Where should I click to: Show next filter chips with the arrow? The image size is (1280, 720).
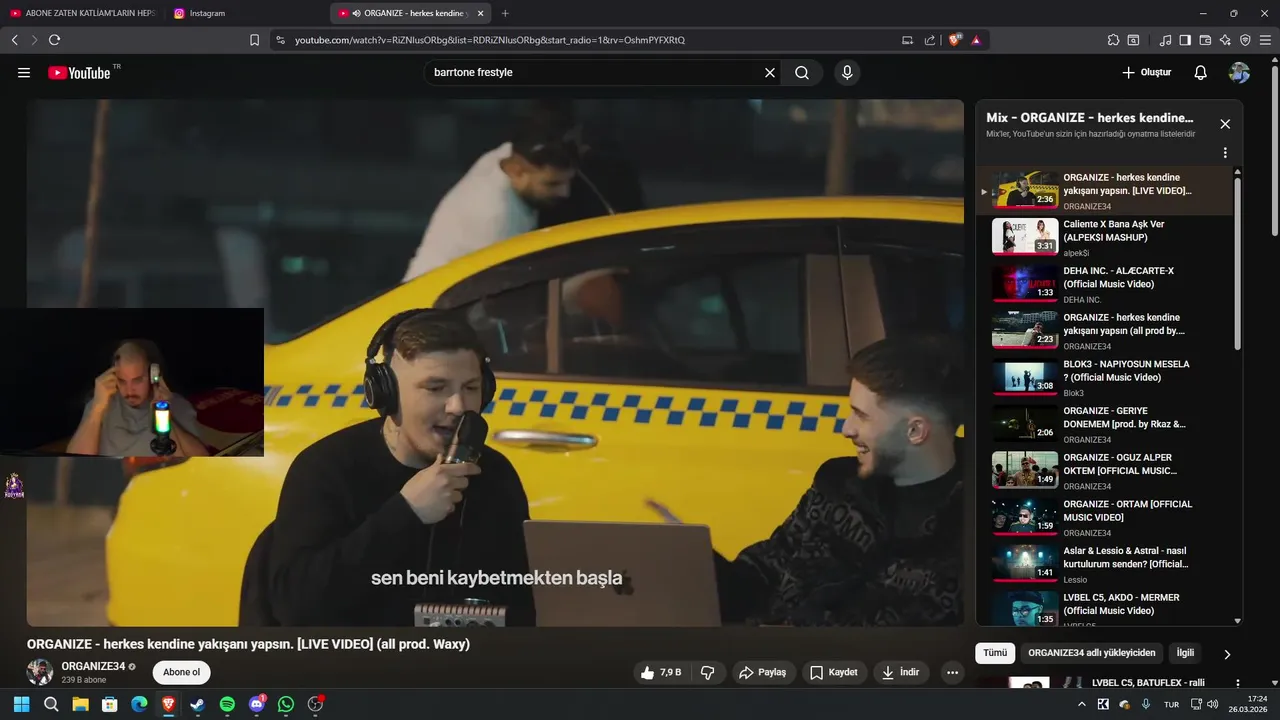[1227, 654]
